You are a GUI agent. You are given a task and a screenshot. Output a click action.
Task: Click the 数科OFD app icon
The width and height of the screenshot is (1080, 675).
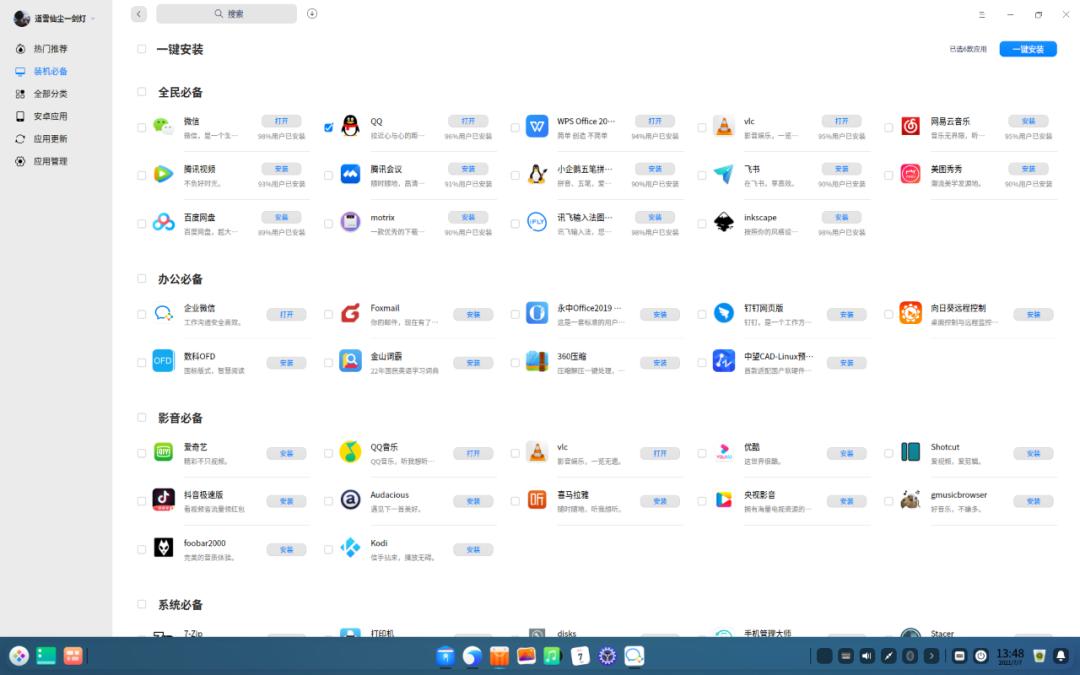pos(163,361)
